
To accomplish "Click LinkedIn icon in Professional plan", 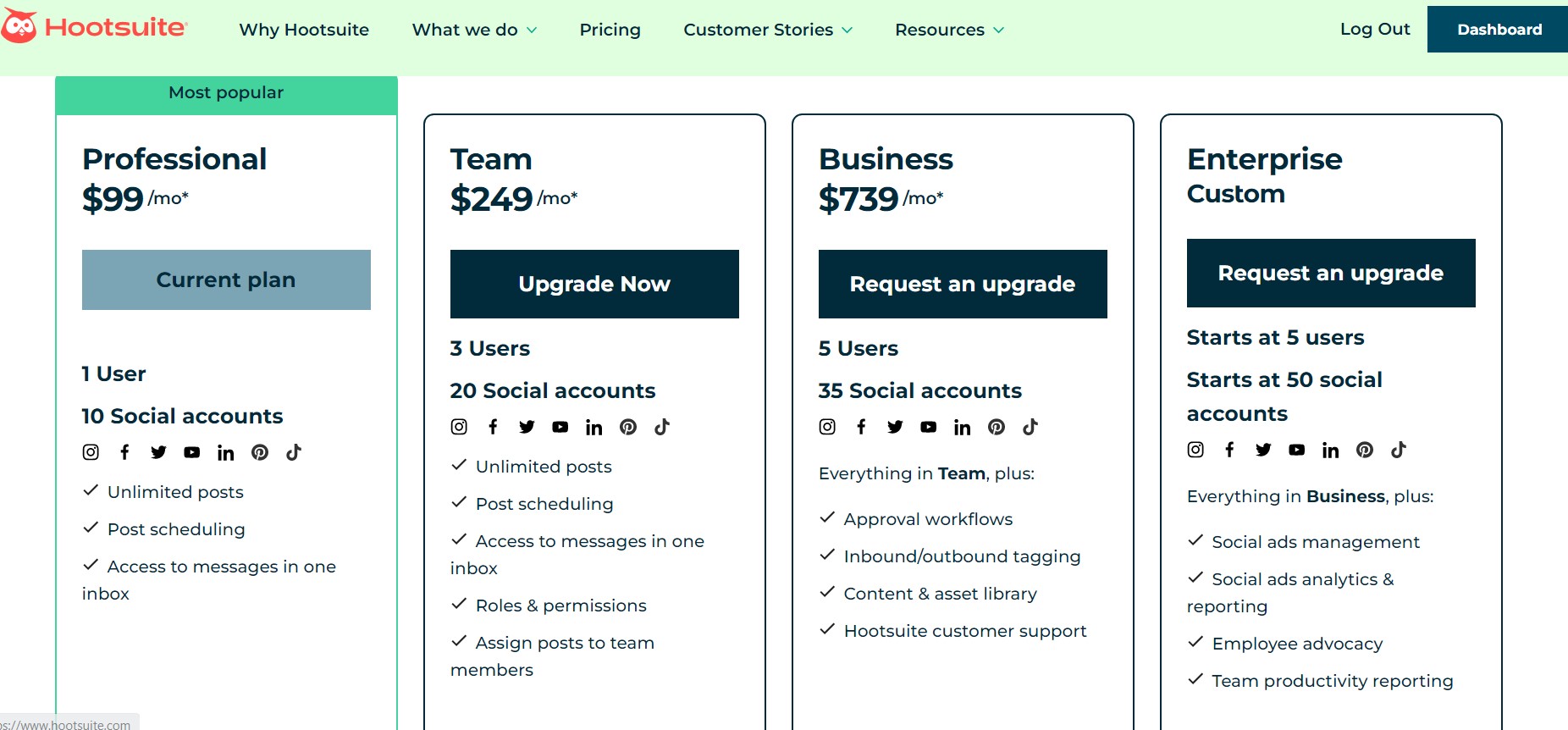I will [x=225, y=452].
